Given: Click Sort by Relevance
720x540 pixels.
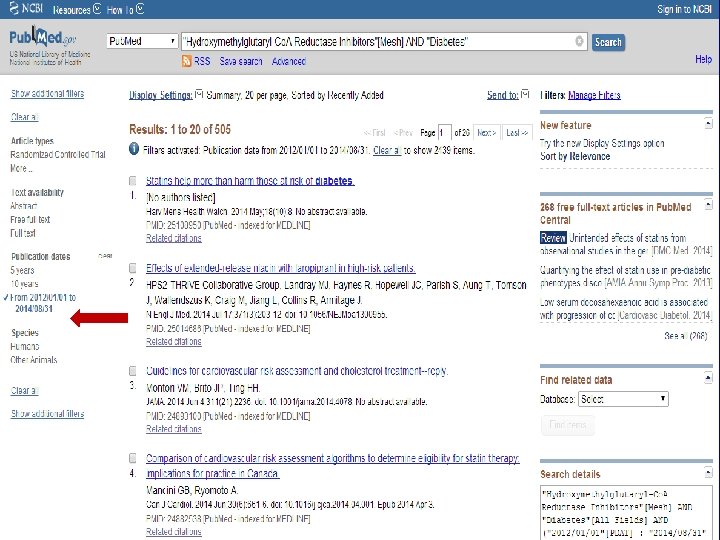Looking at the screenshot, I should [575, 156].
